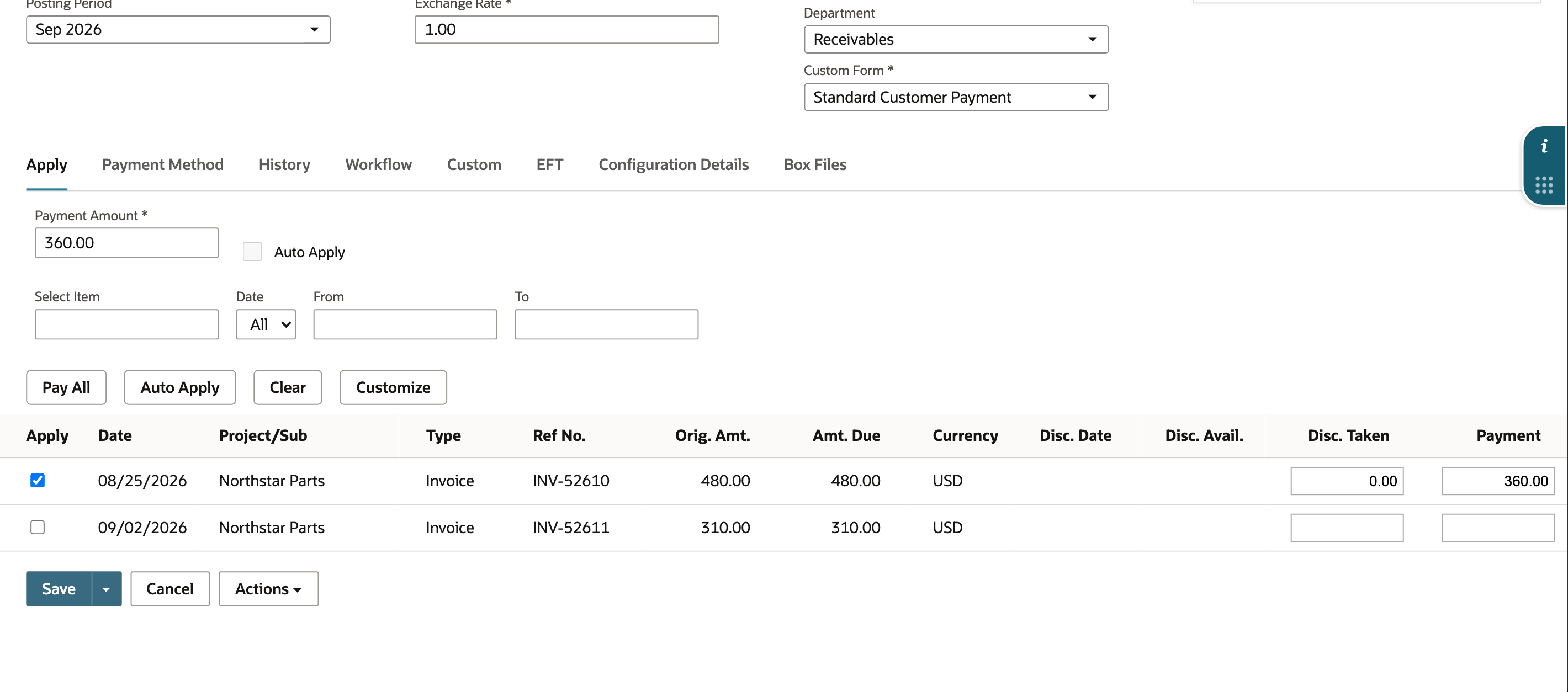Open the Department dropdown

click(x=956, y=39)
